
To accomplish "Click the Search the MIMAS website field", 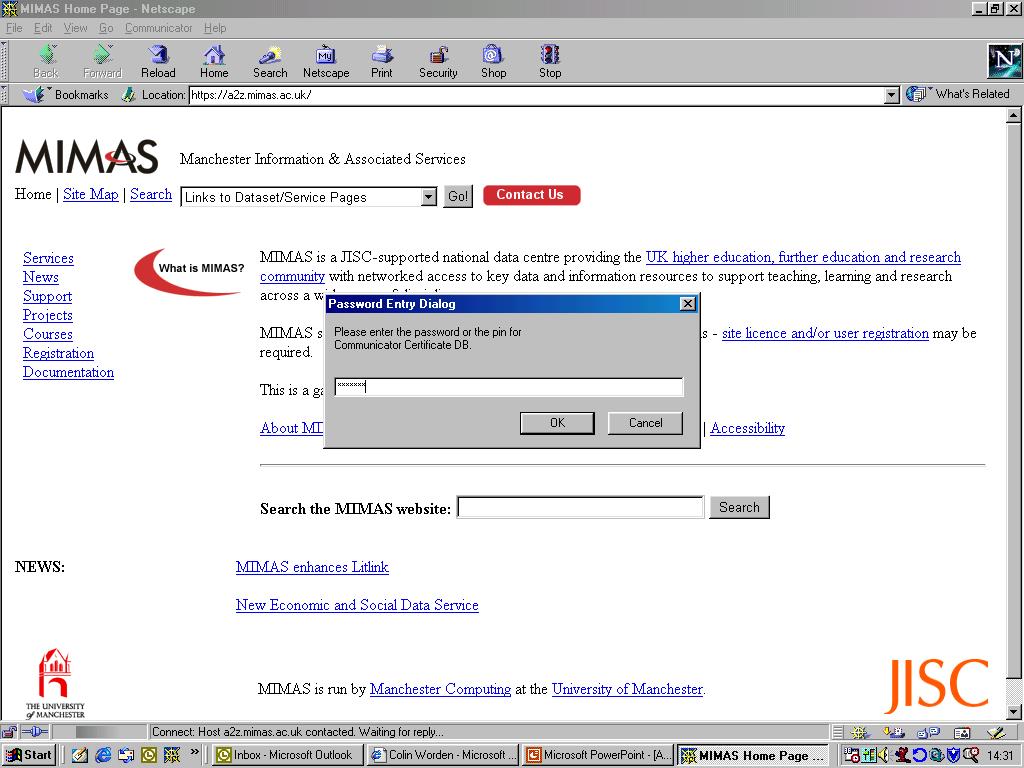I will (581, 507).
